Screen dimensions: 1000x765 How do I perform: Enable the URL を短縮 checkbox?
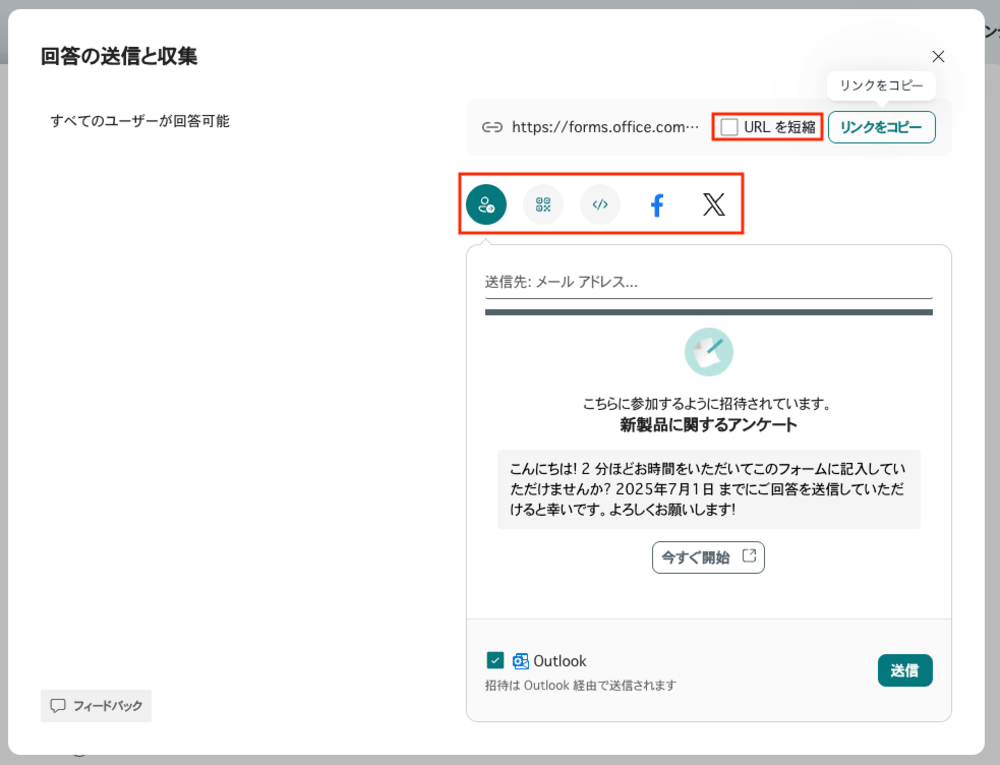click(x=730, y=127)
